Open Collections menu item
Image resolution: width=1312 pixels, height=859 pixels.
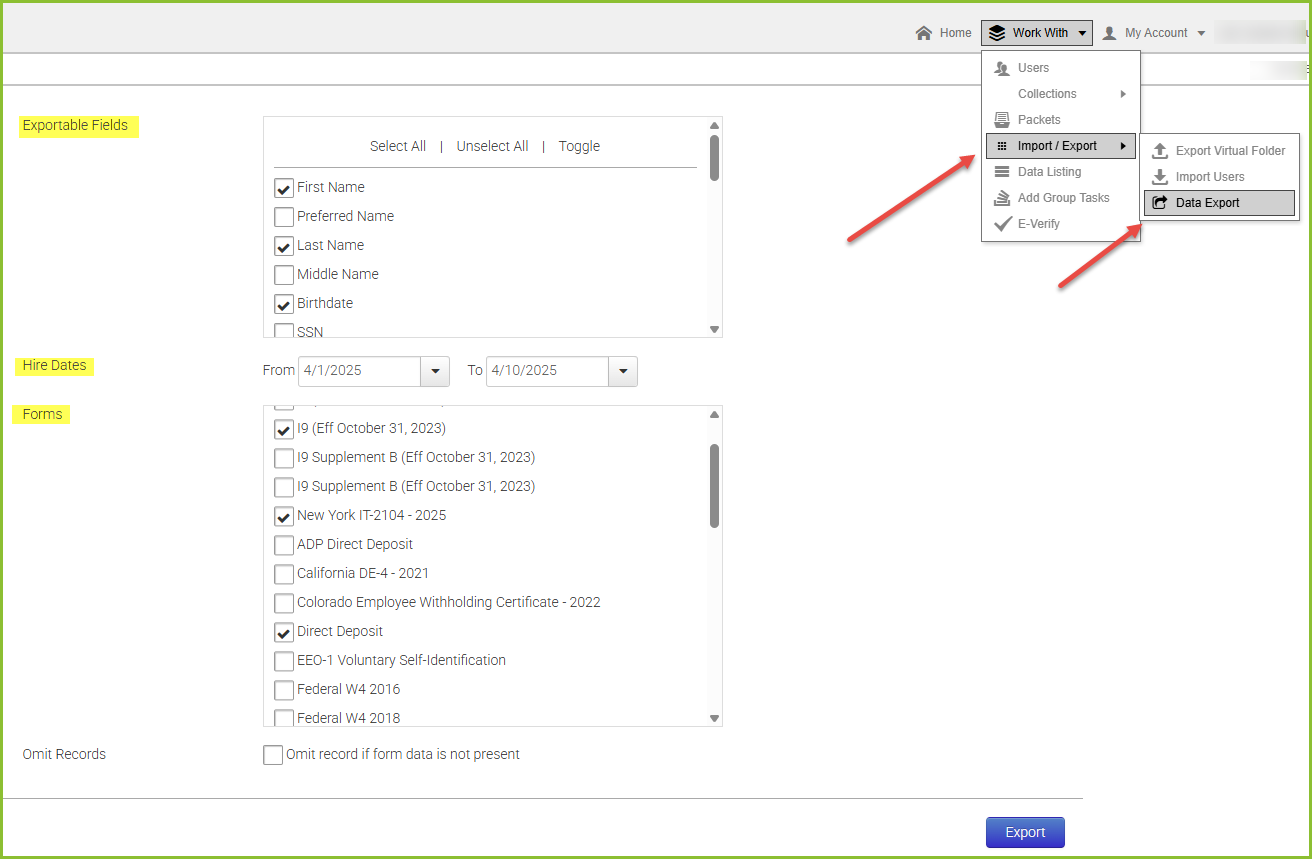[x=1060, y=94]
